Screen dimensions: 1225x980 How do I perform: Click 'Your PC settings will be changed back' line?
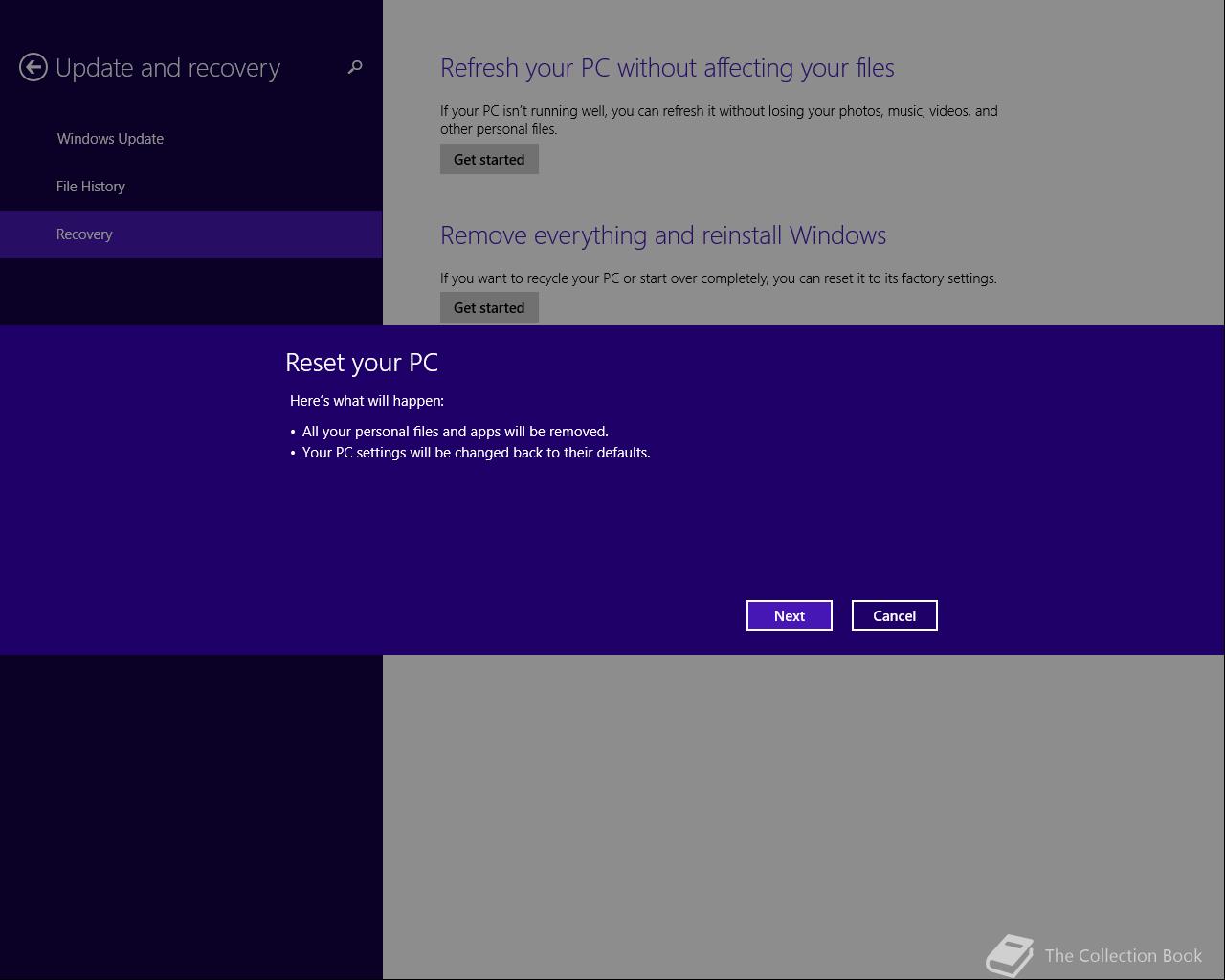click(x=477, y=453)
